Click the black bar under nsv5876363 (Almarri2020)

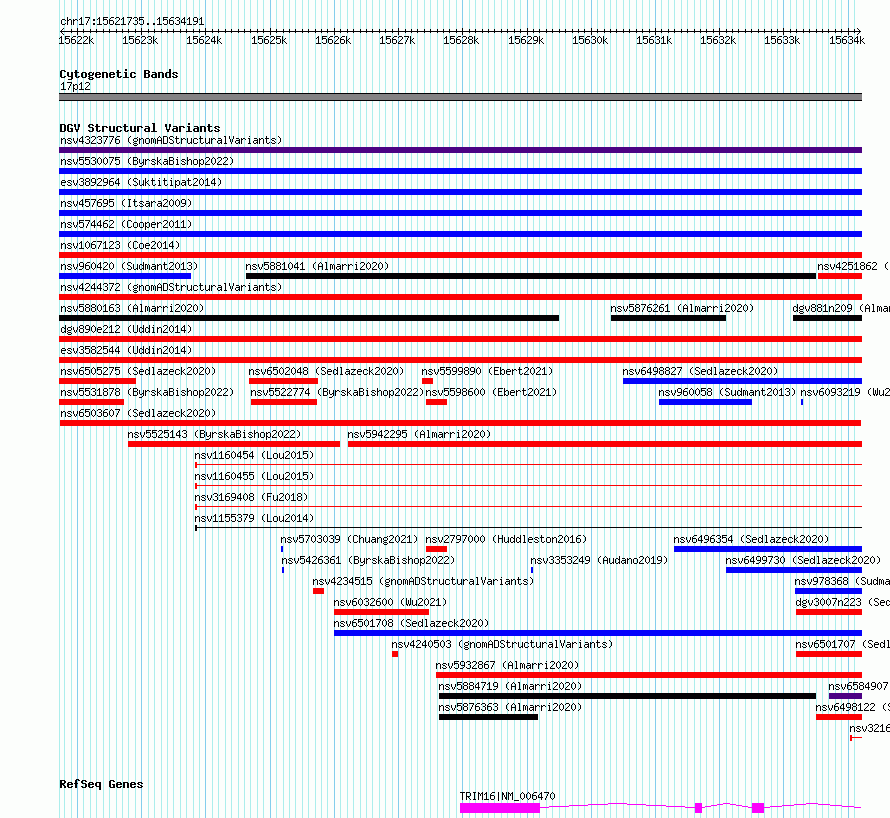(488, 718)
